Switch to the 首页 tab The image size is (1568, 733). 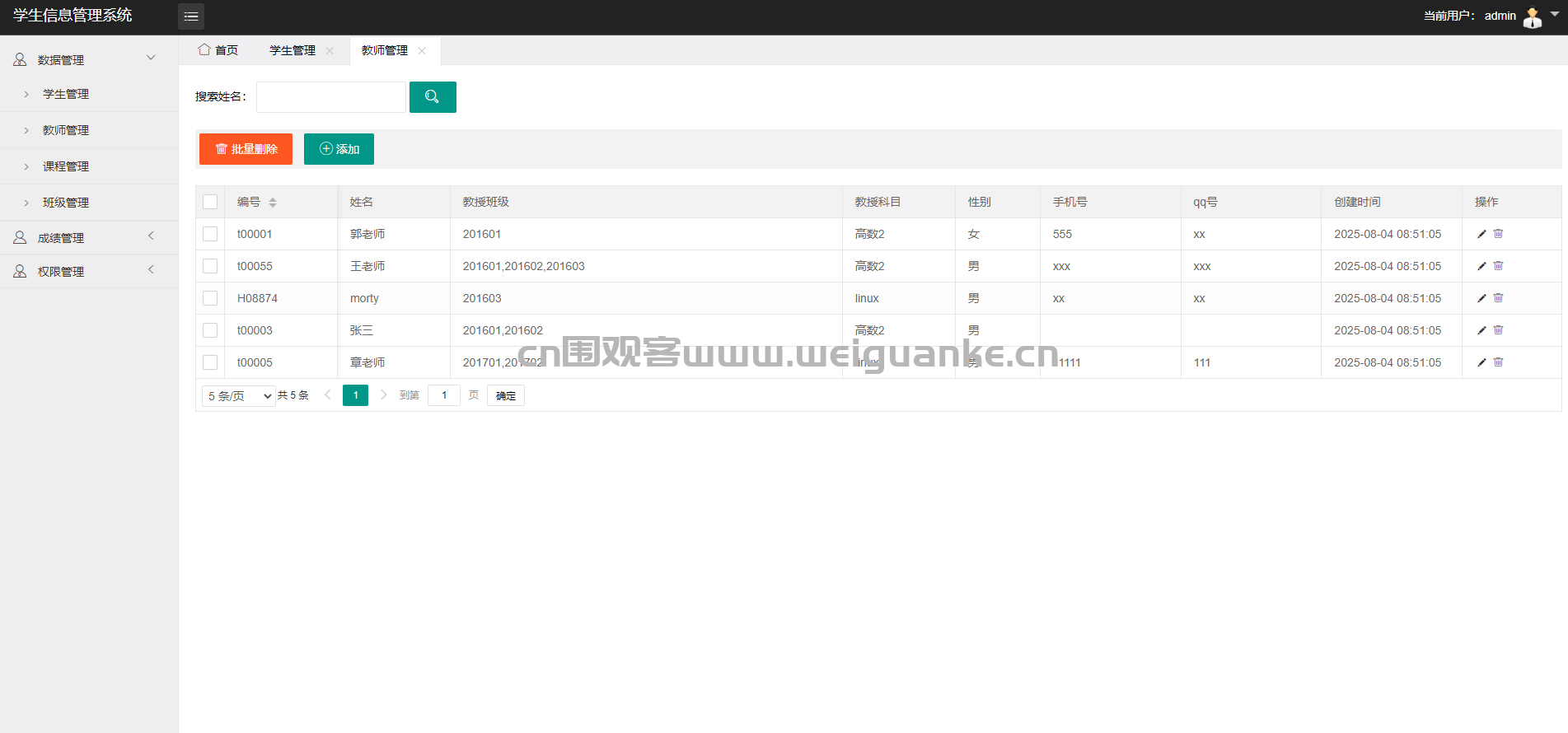pyautogui.click(x=218, y=50)
